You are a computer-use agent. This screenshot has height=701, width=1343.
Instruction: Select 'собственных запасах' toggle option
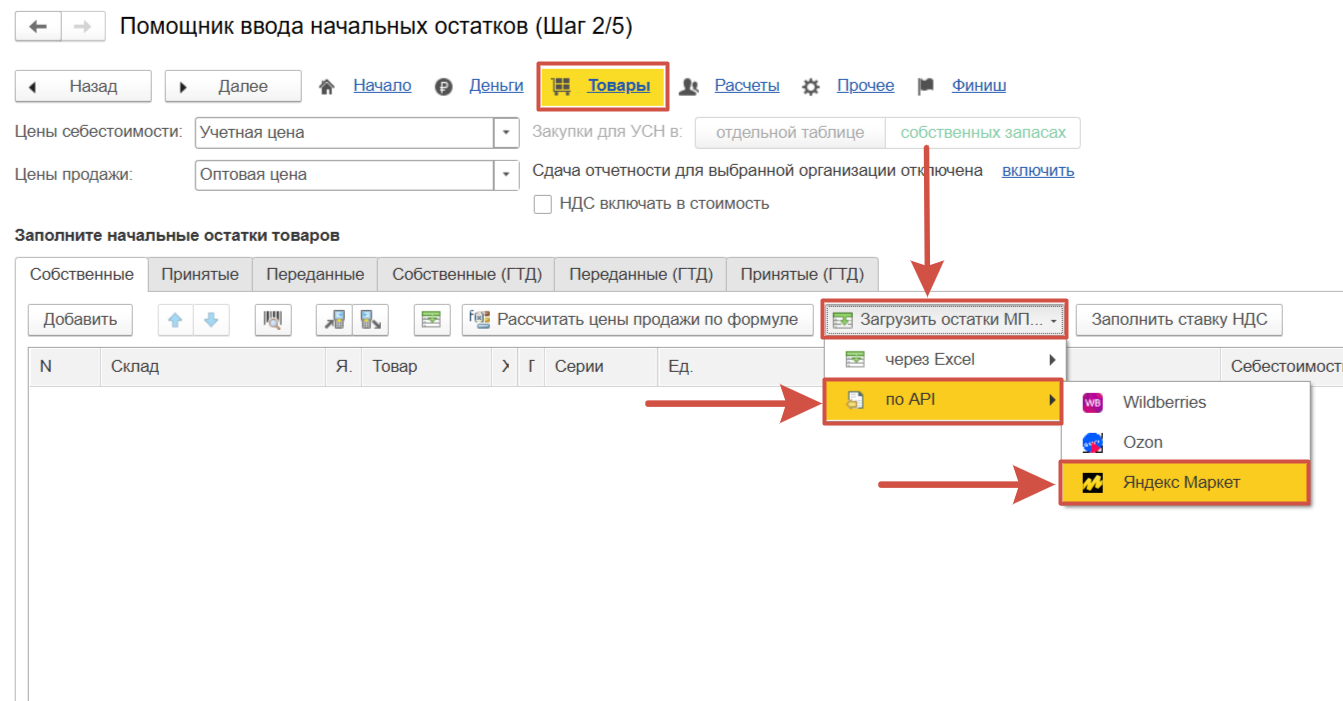coord(982,133)
